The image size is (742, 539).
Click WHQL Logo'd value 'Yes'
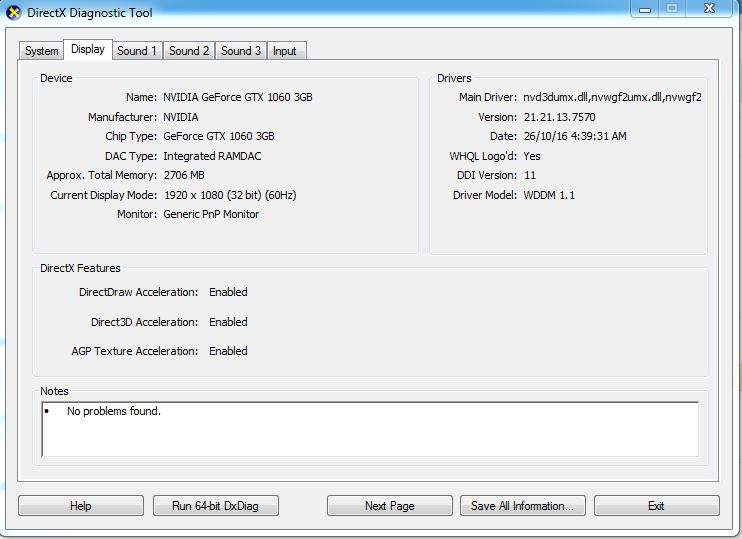[532, 156]
